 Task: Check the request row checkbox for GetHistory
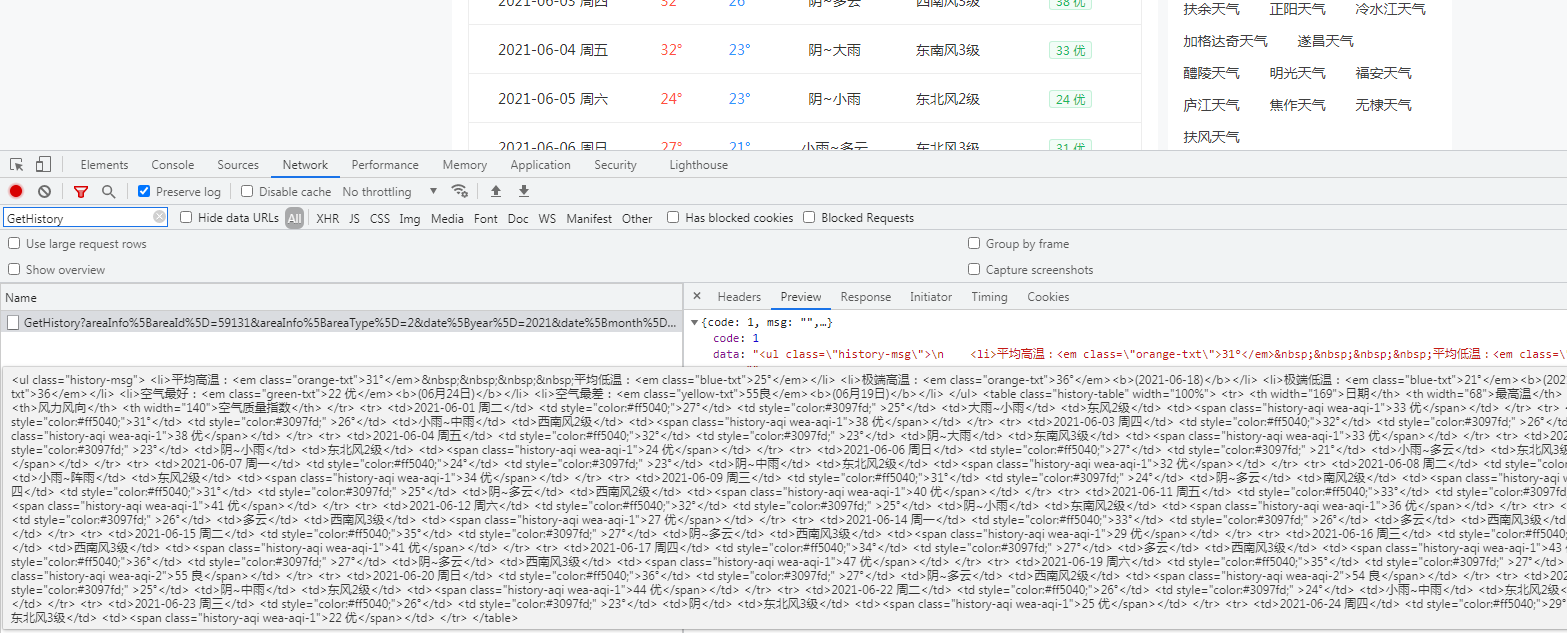pyautogui.click(x=13, y=322)
